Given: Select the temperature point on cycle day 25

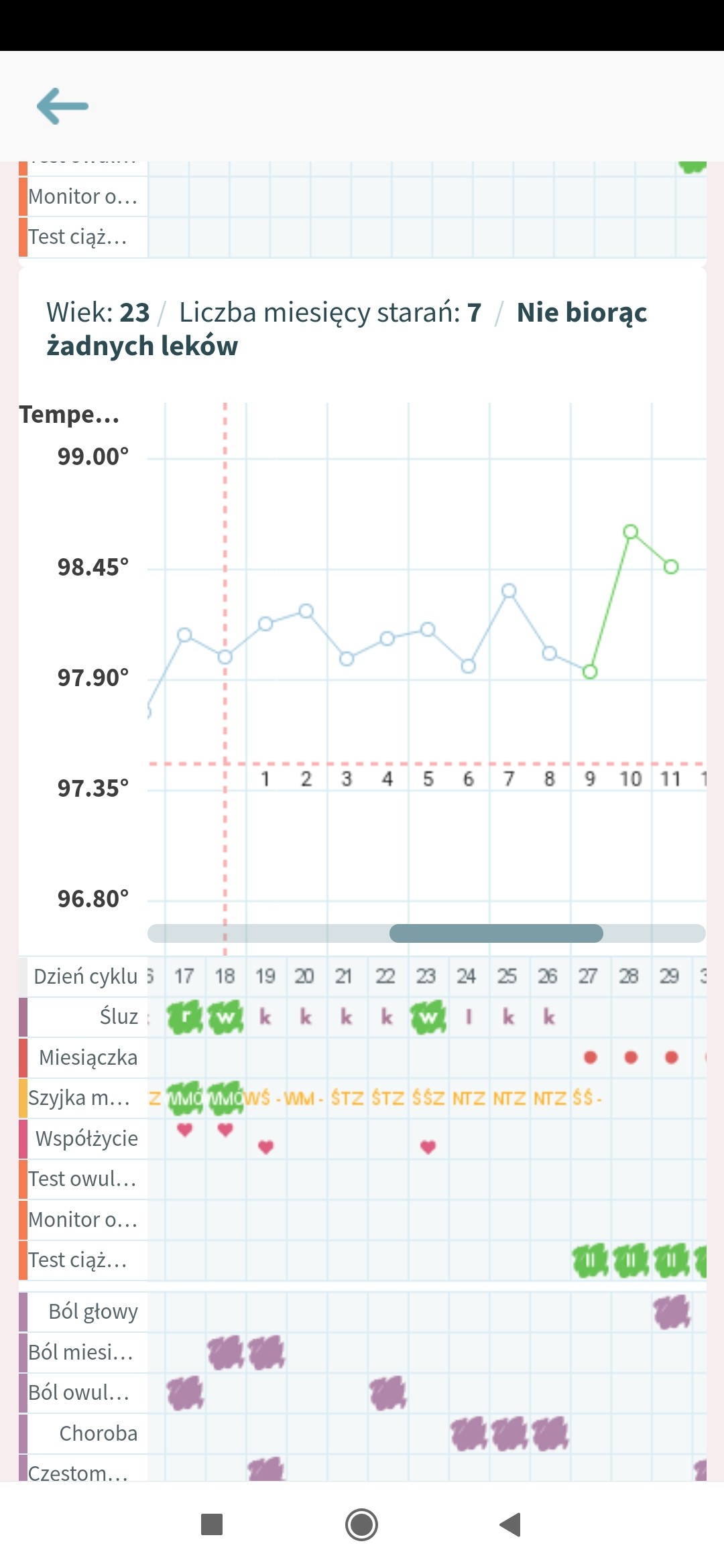Looking at the screenshot, I should pos(509,591).
